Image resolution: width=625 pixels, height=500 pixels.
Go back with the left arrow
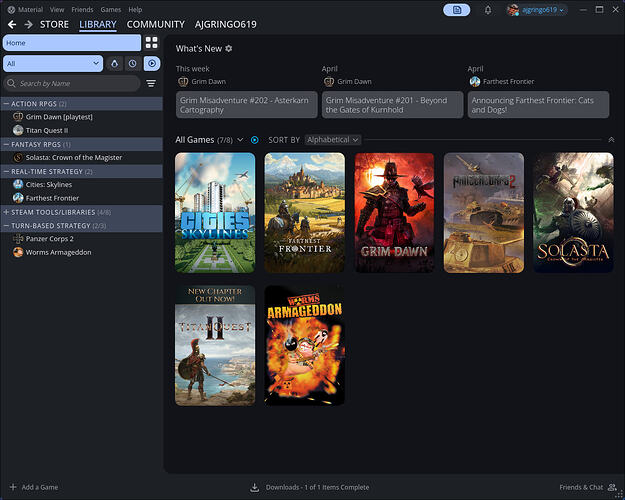pyautogui.click(x=12, y=25)
